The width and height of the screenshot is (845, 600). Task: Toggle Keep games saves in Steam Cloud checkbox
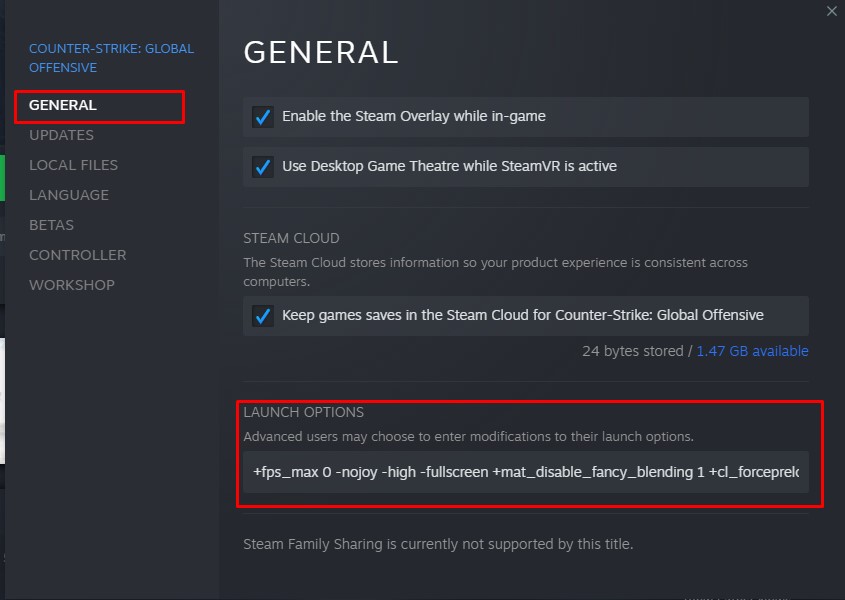coord(263,316)
